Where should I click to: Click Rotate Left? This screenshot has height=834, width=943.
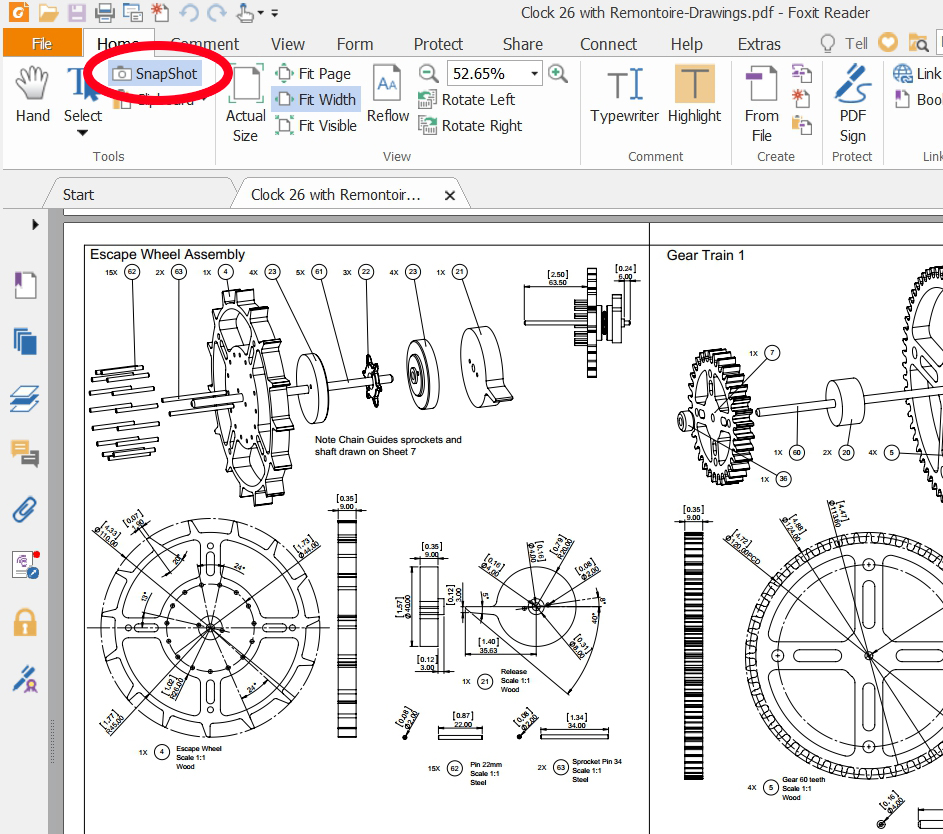467,99
